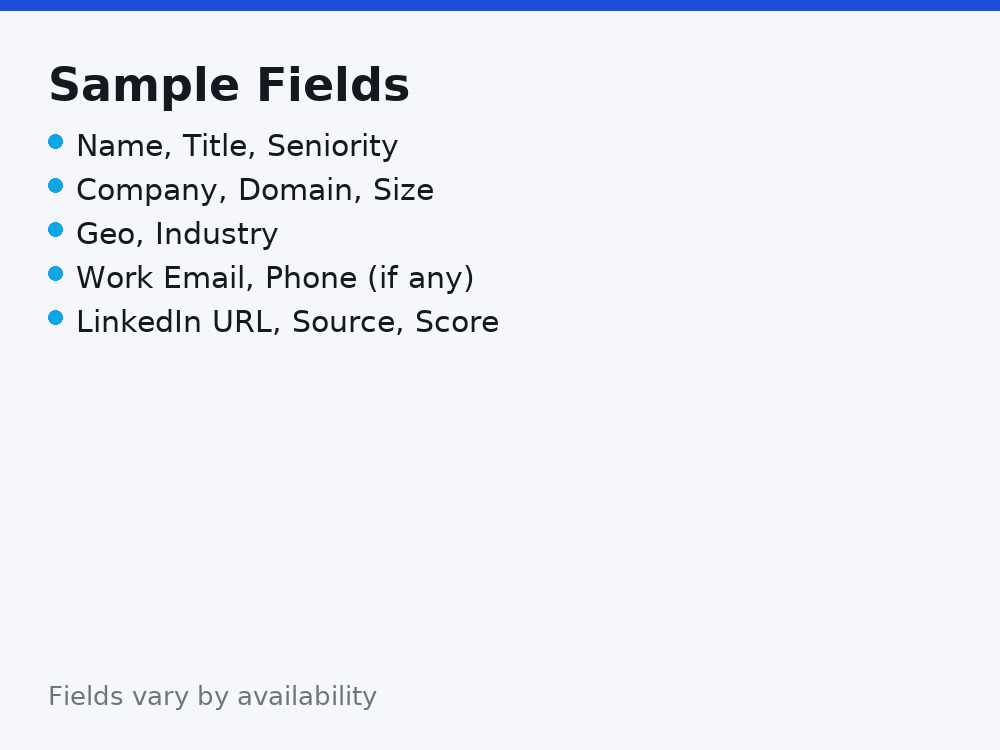Screen dimensions: 1000x750
Task: Click the Work Email text
Action: coord(160,277)
